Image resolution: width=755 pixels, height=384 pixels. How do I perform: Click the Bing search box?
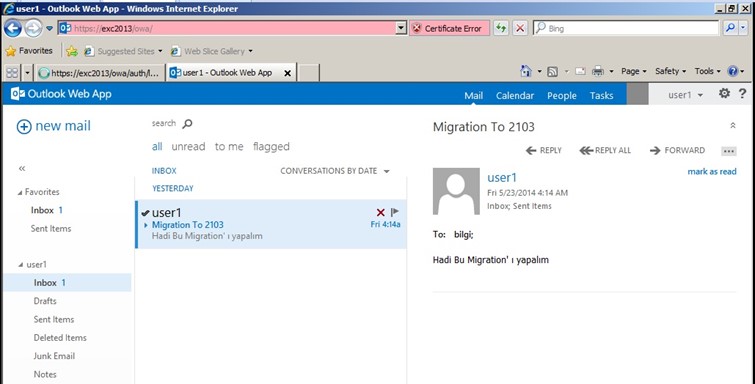pos(626,28)
